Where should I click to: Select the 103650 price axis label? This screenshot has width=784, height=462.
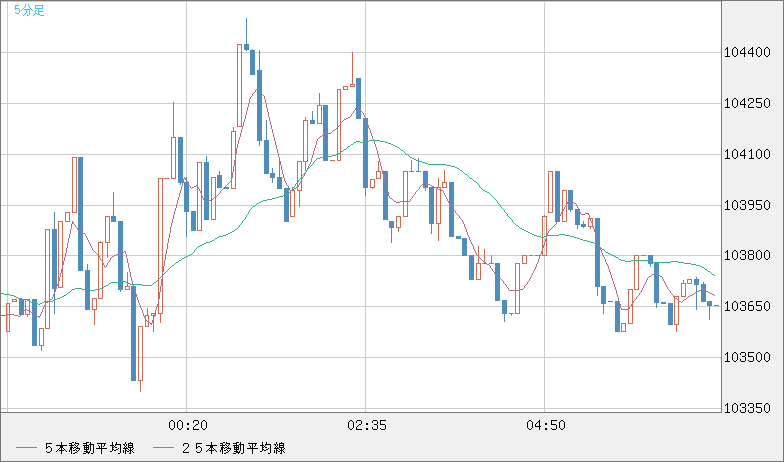pos(747,306)
